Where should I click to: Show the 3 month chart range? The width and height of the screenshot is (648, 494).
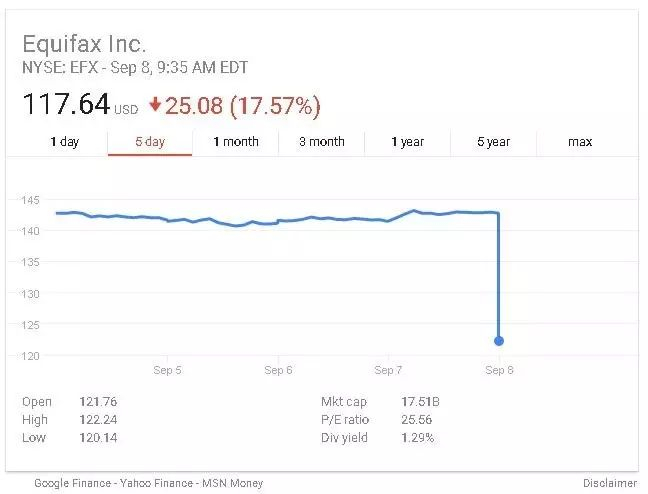[322, 142]
